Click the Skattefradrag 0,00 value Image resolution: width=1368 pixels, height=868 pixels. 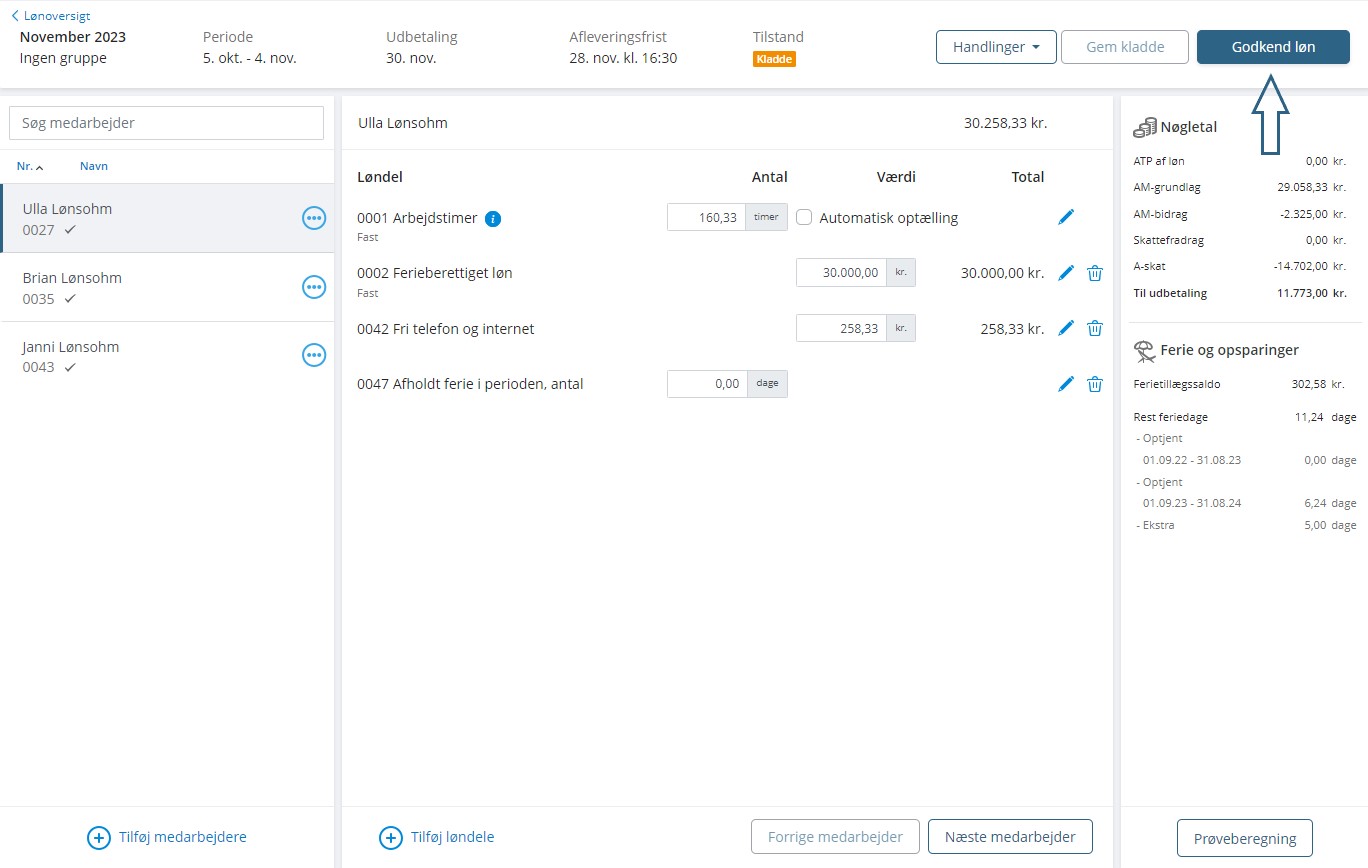coord(1326,240)
